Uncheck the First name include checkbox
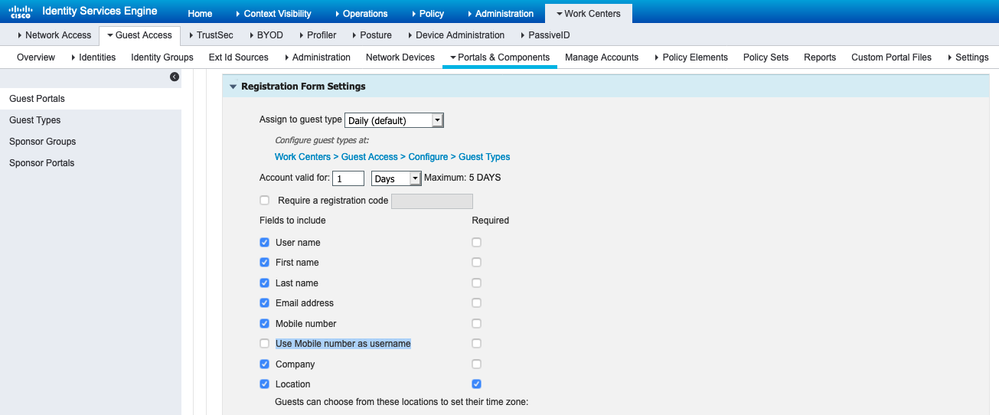This screenshot has width=999, height=415. point(264,262)
